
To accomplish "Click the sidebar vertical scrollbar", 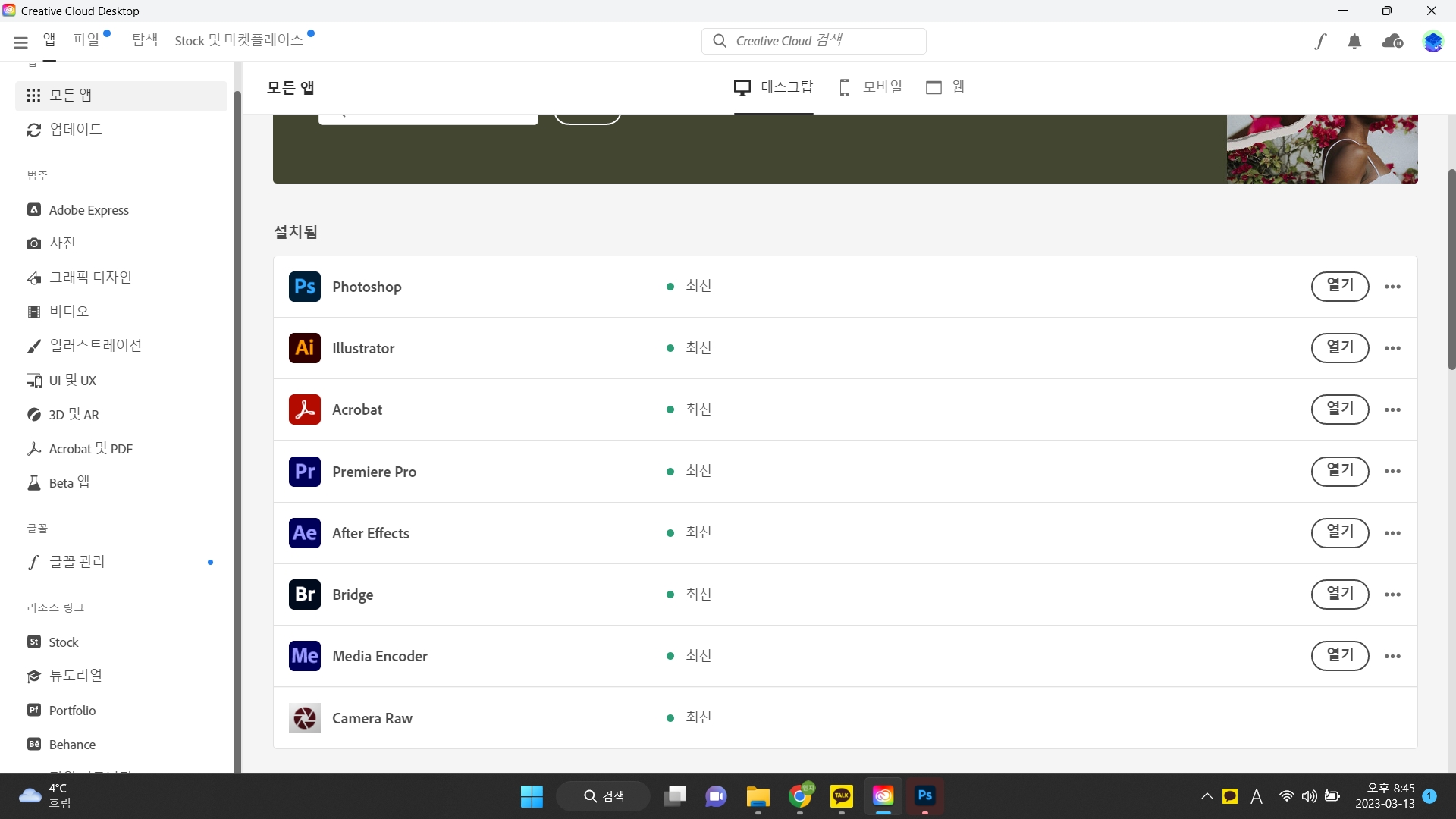I will tap(237, 432).
